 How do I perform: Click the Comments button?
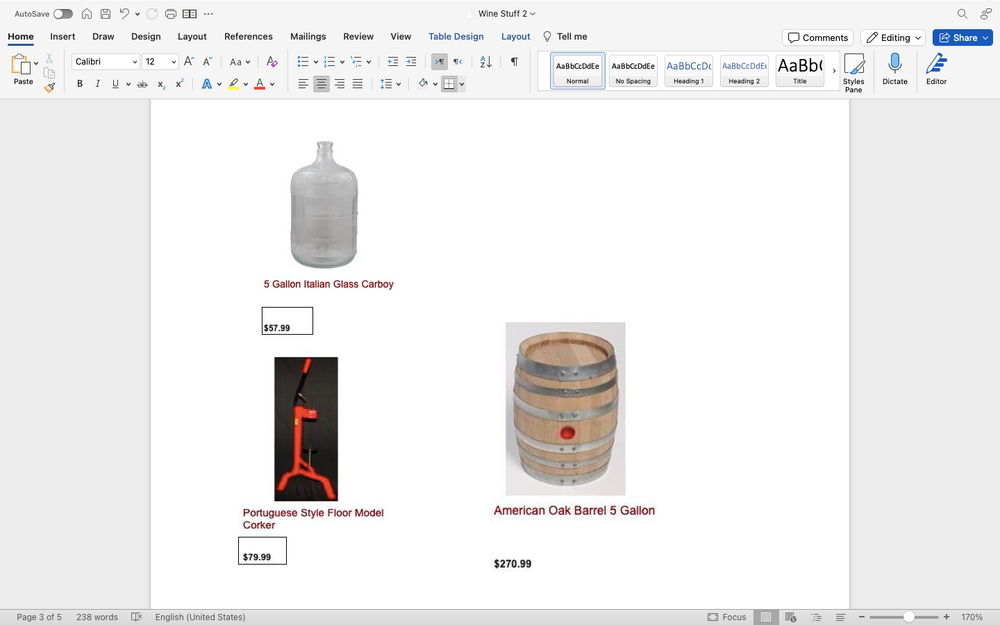pyautogui.click(x=817, y=38)
